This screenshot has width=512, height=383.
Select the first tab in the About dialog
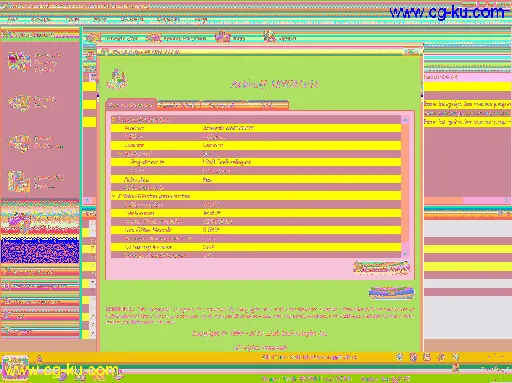pos(131,105)
